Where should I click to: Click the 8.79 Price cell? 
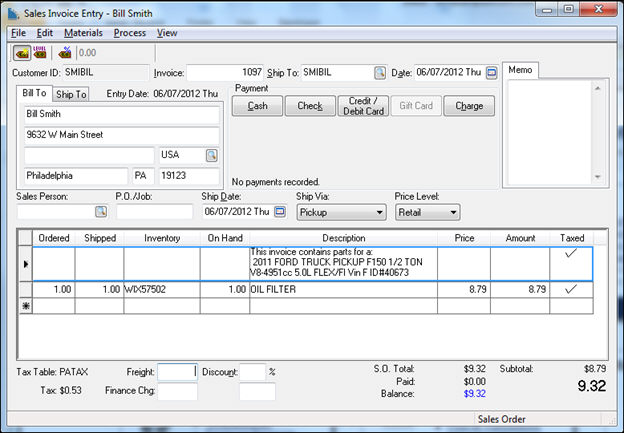pos(464,289)
